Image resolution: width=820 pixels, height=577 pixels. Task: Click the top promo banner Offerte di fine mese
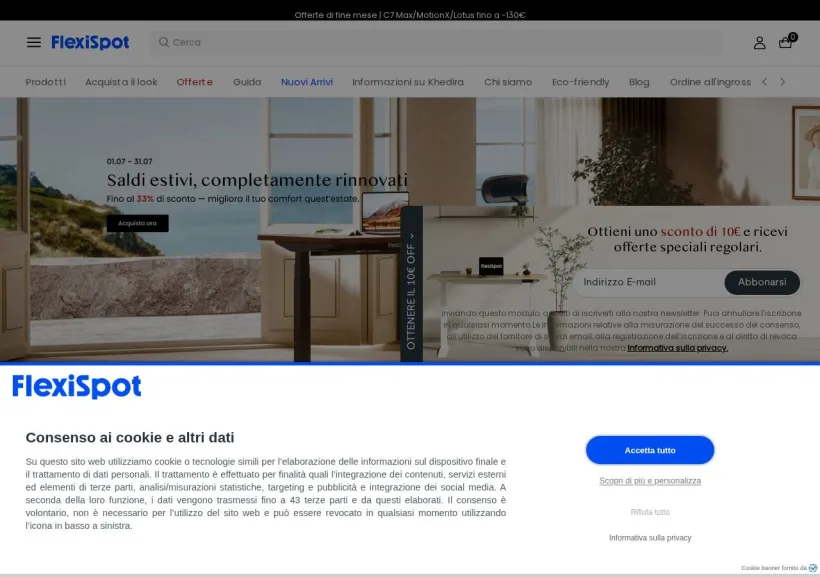coord(409,15)
